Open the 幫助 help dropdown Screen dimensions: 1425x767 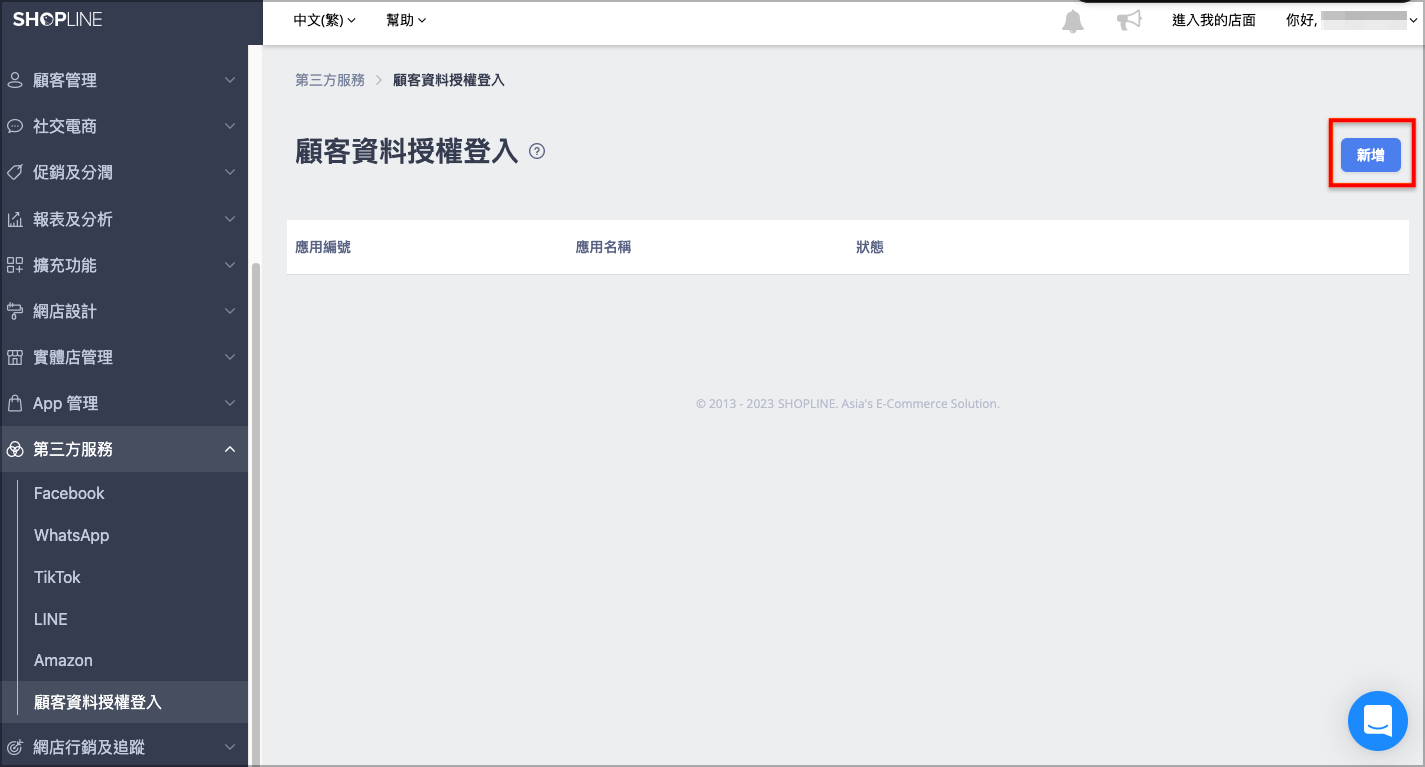[406, 20]
